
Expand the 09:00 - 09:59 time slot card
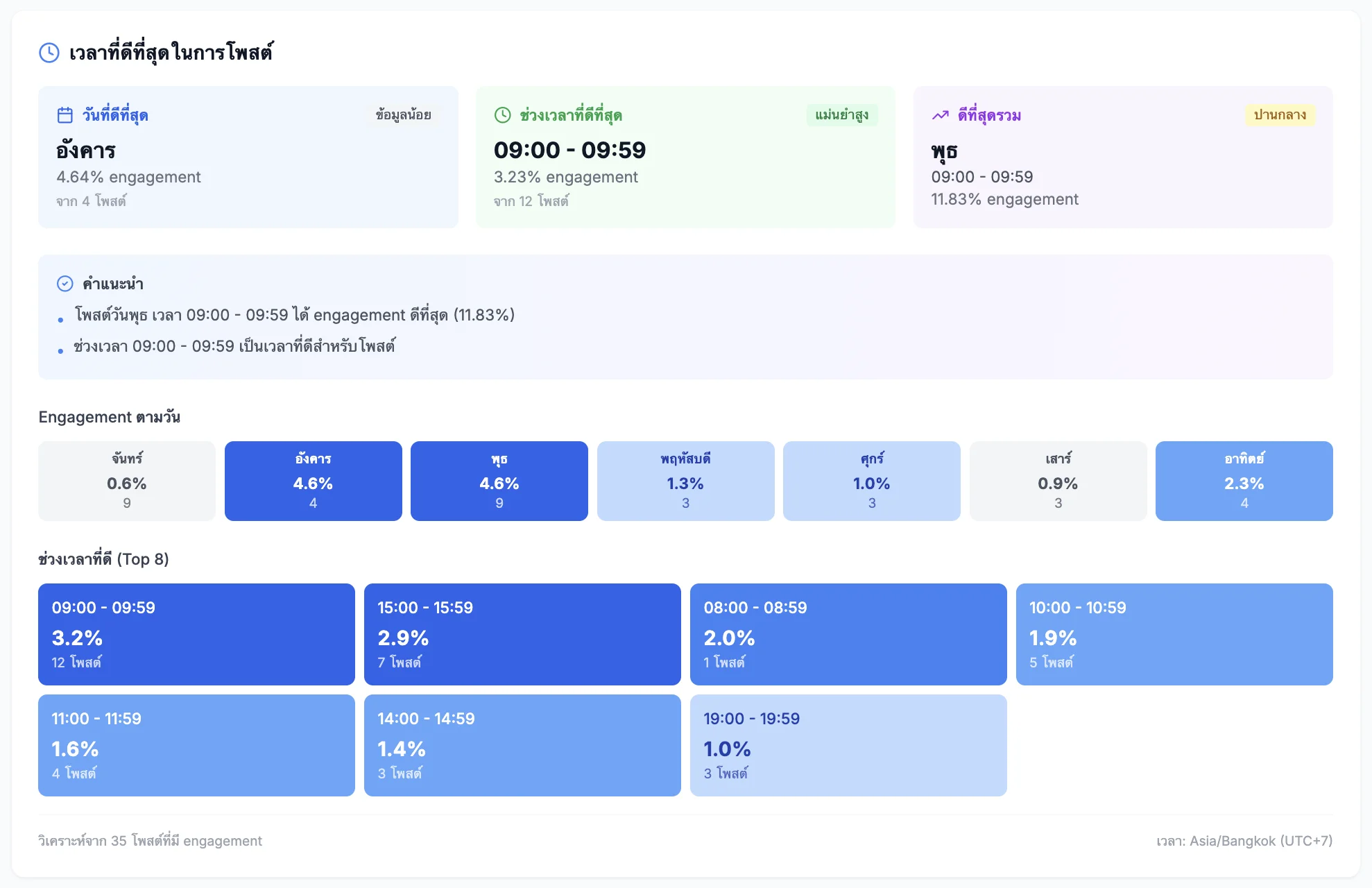coord(196,634)
